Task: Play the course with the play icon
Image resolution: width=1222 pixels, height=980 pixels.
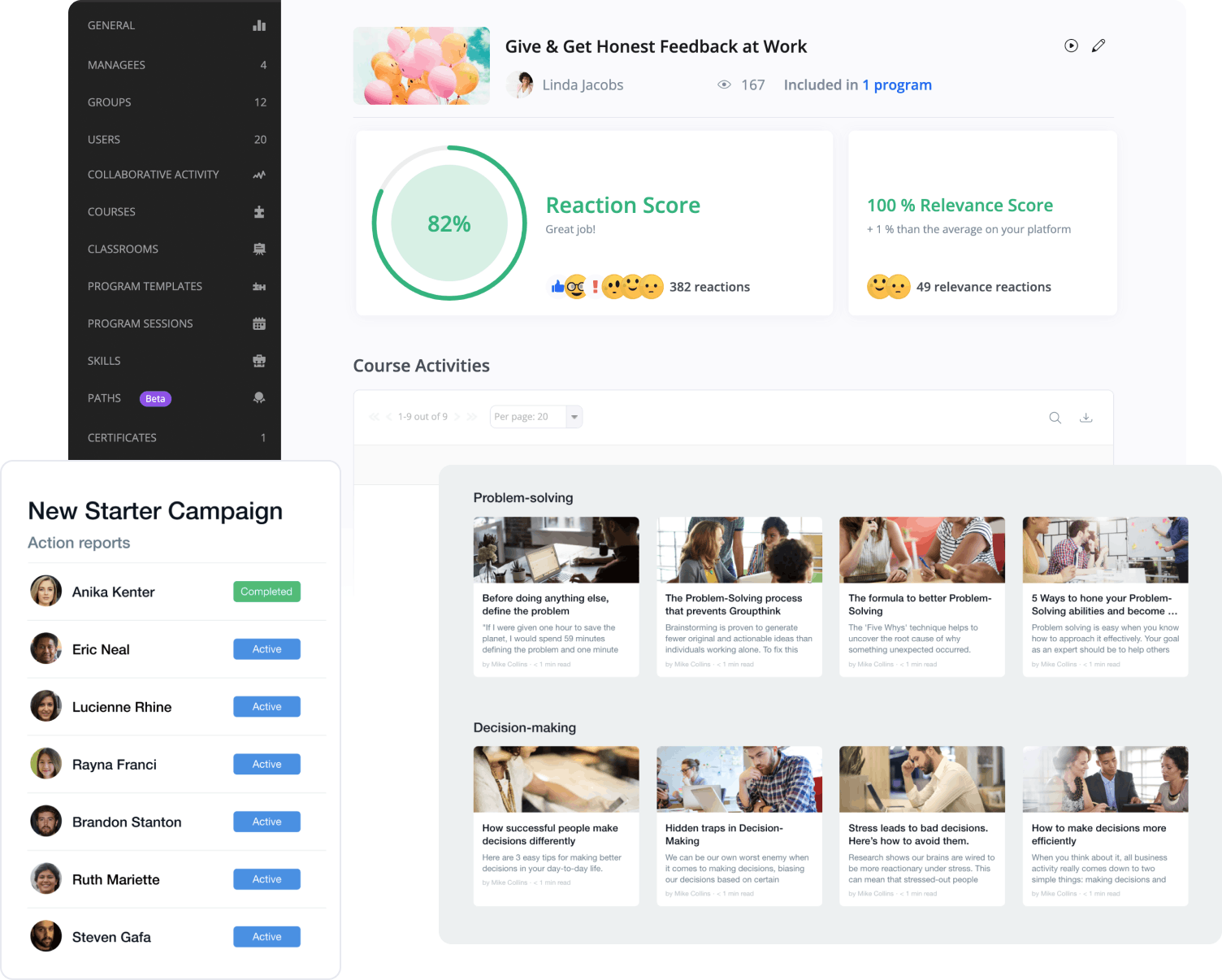Action: click(1072, 46)
